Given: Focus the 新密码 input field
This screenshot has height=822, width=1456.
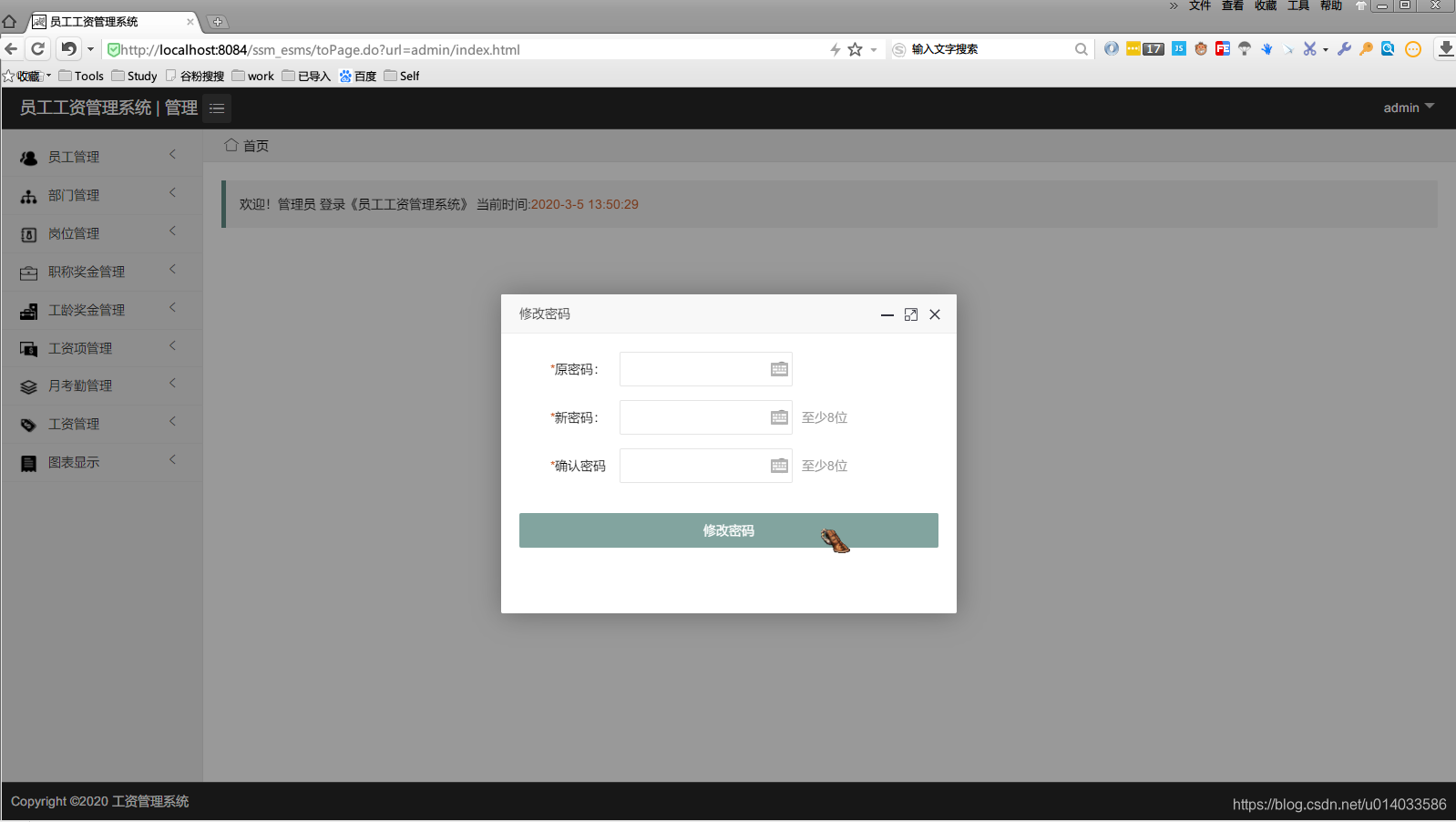Looking at the screenshot, I should pos(706,417).
